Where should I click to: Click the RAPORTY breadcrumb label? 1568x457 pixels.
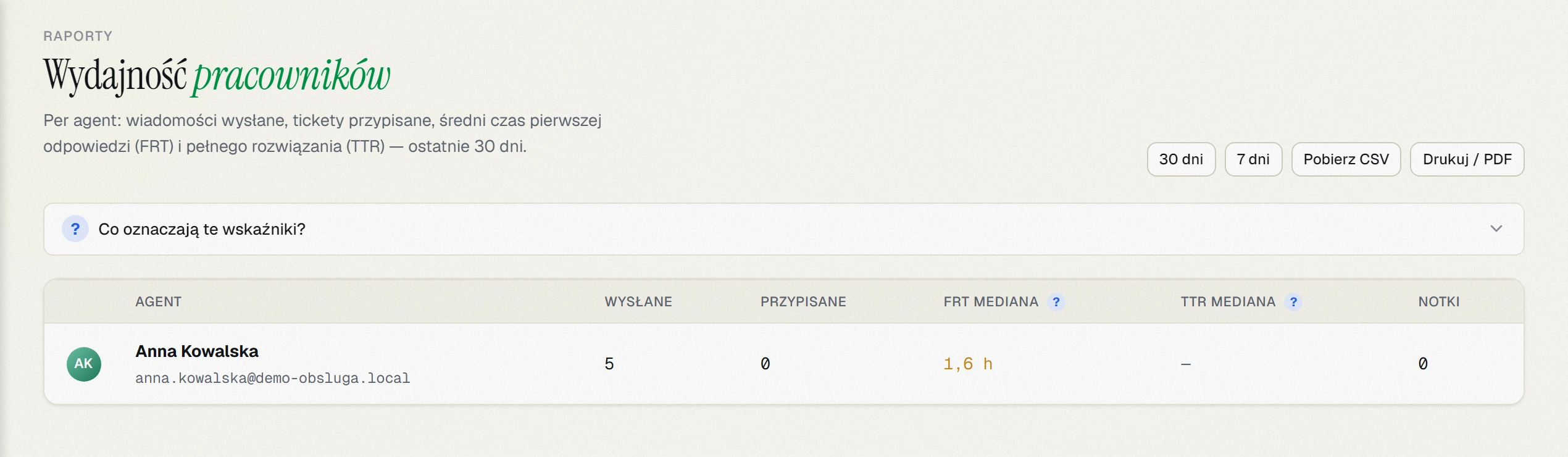(78, 36)
